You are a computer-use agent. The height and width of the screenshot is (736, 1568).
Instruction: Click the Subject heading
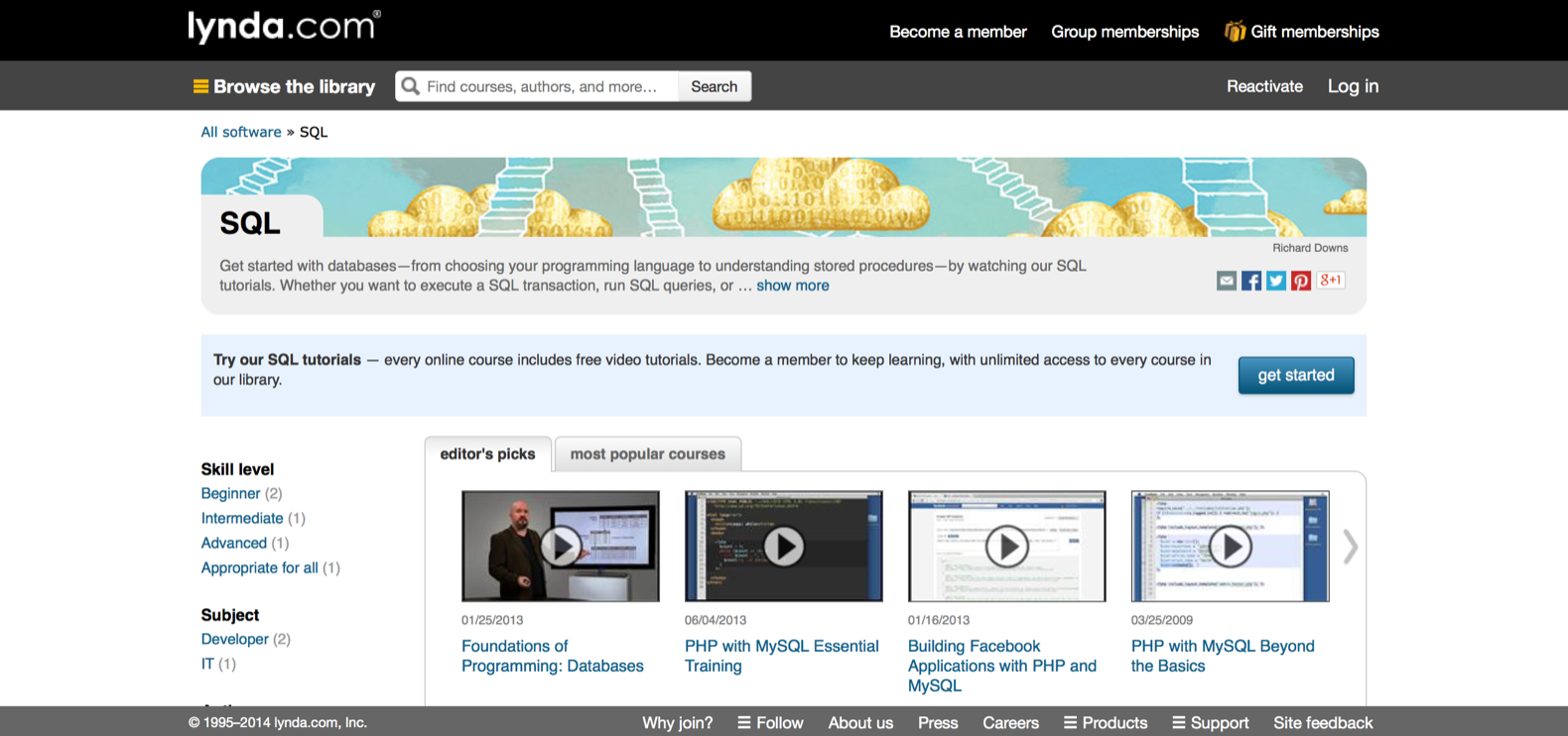click(x=230, y=615)
